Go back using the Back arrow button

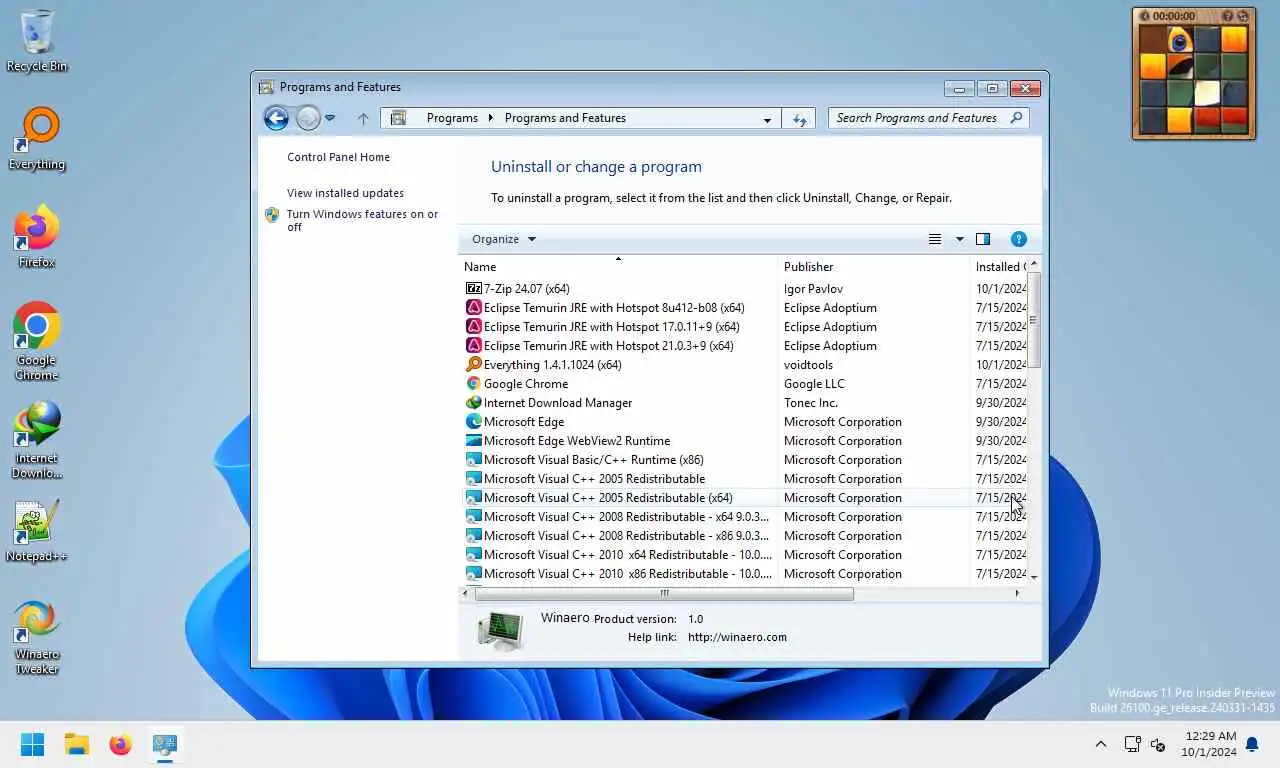[276, 118]
